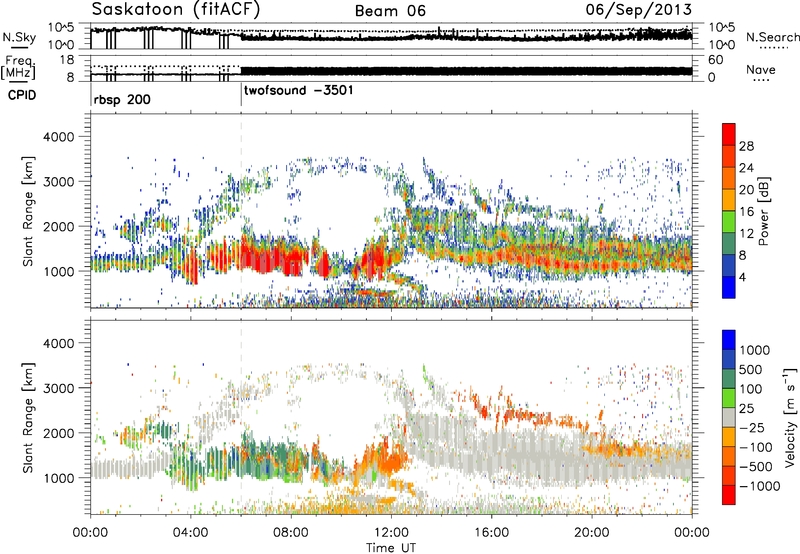
Task: Click the '4' label on the power colorbar
Action: coord(742,277)
